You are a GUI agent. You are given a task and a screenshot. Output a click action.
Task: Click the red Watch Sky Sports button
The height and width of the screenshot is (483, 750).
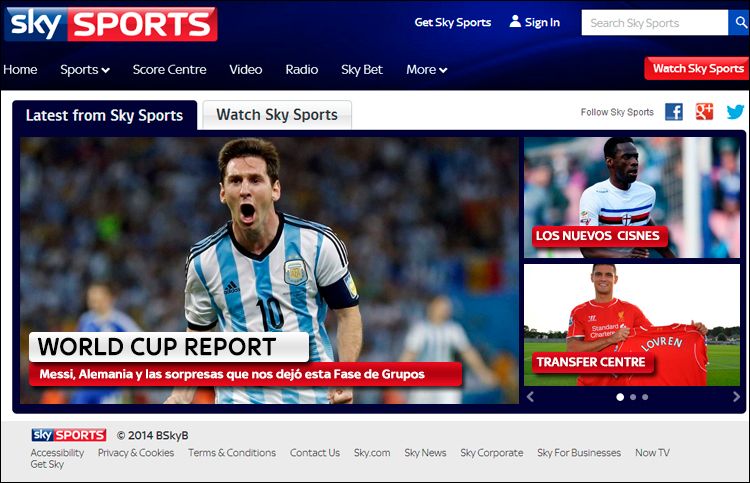[697, 68]
